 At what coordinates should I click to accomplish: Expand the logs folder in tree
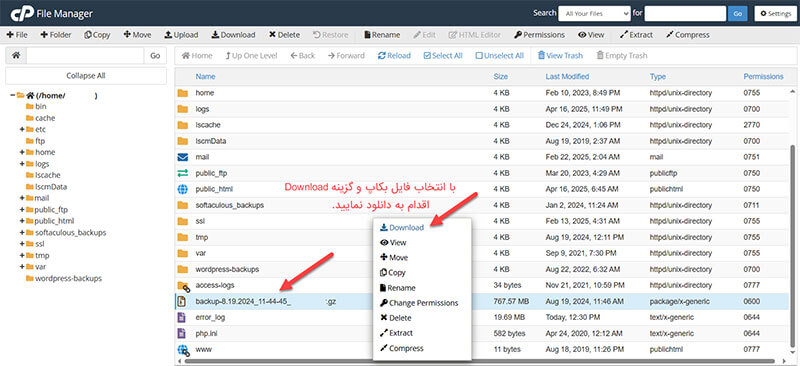pos(22,164)
